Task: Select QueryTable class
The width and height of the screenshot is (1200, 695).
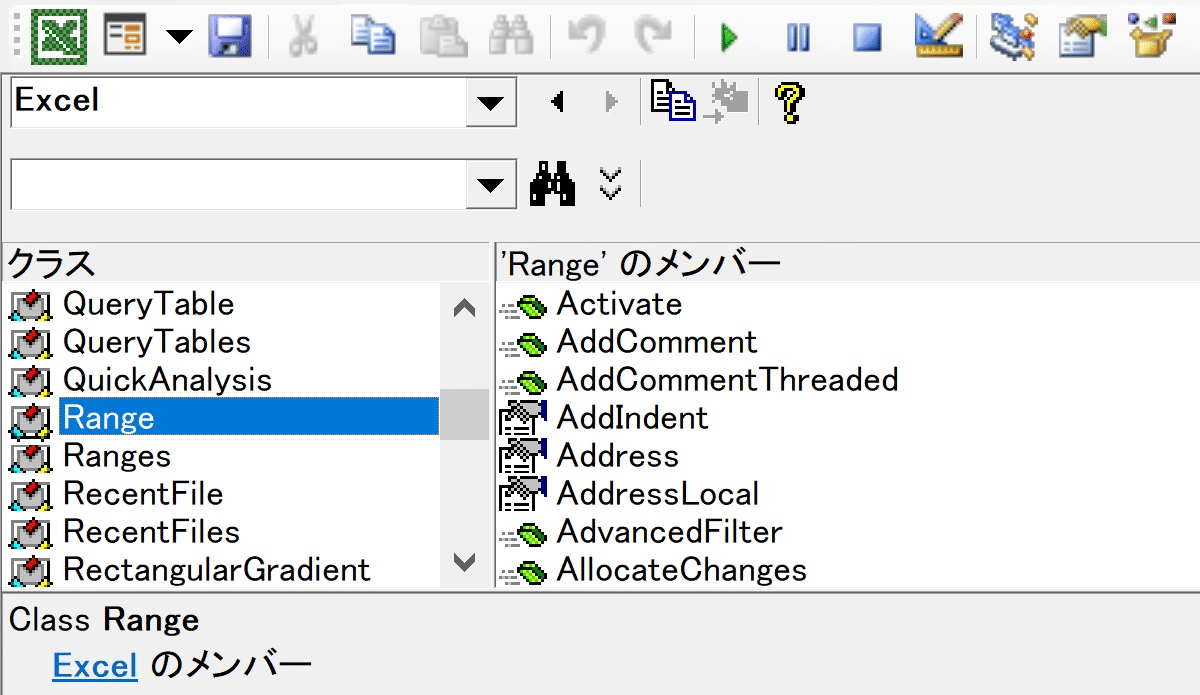Action: pos(148,304)
